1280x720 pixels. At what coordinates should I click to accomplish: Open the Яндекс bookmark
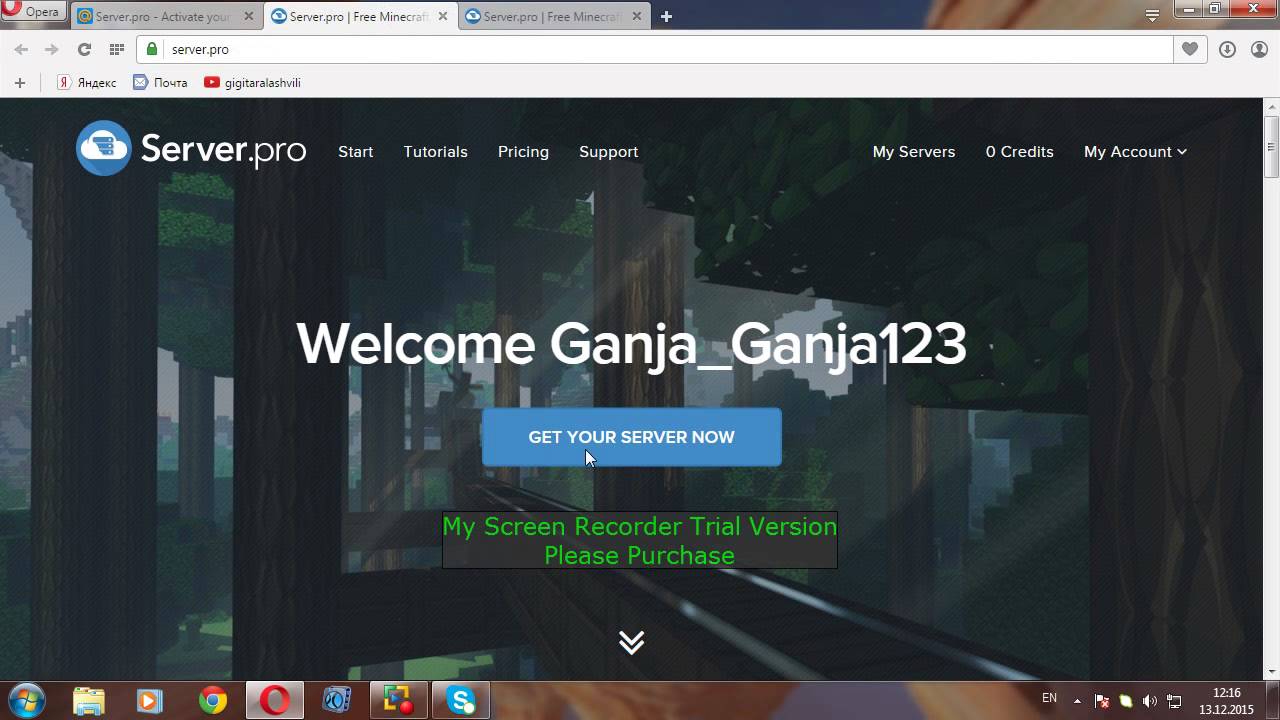(87, 83)
